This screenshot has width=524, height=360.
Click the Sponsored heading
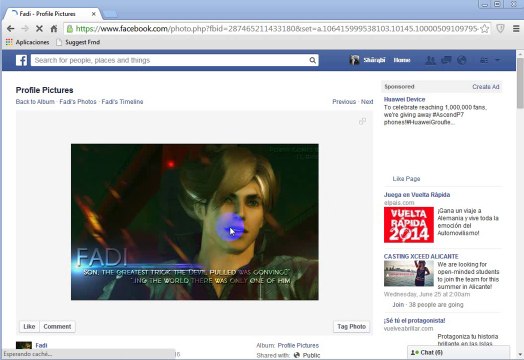click(x=399, y=87)
